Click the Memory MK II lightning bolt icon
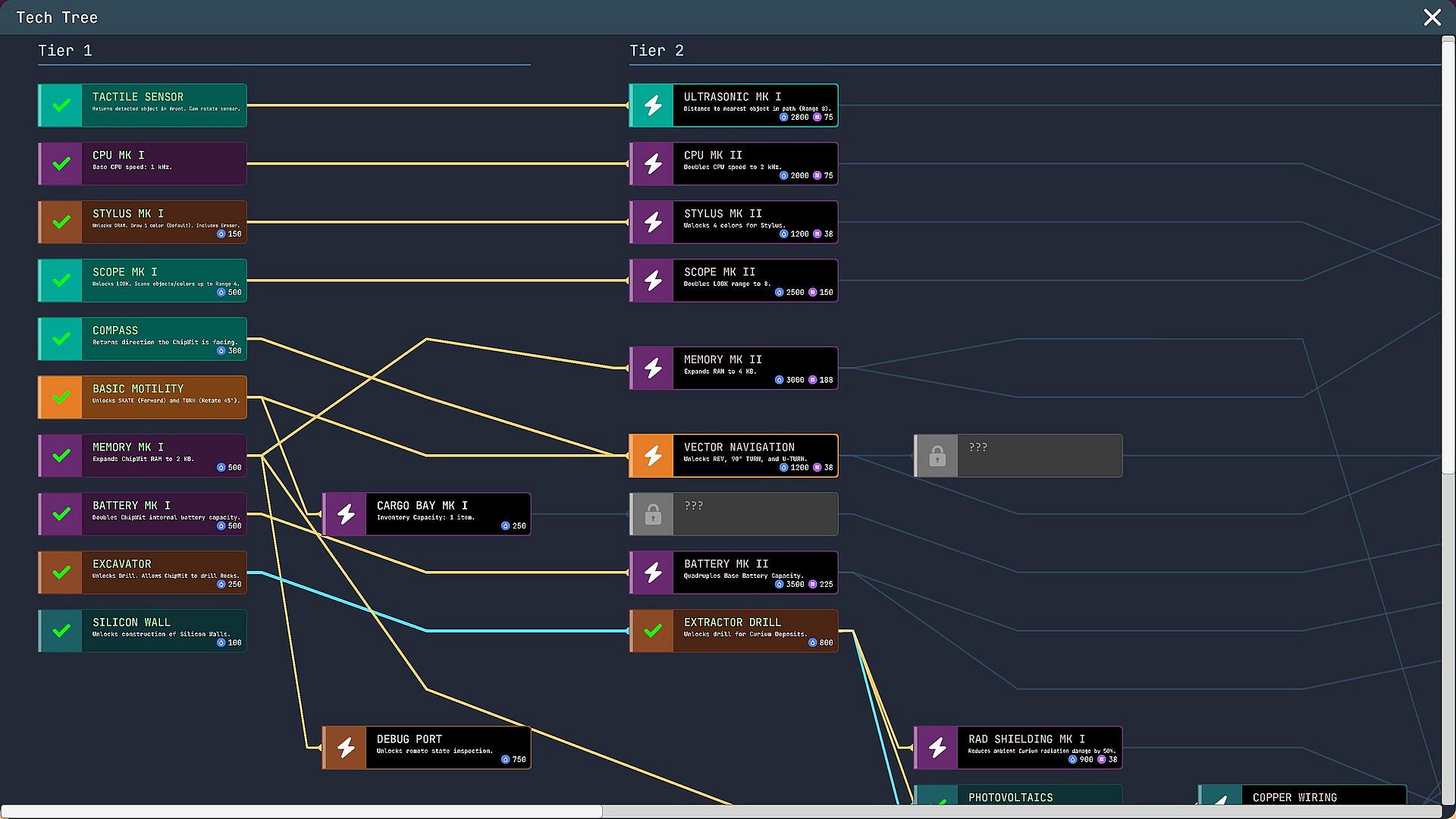 (x=653, y=368)
